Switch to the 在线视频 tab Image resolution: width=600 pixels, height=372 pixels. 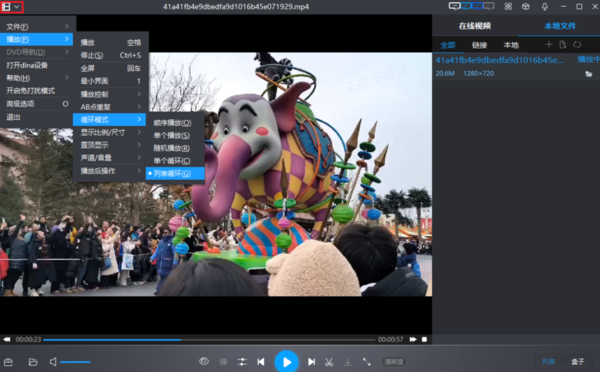474,26
